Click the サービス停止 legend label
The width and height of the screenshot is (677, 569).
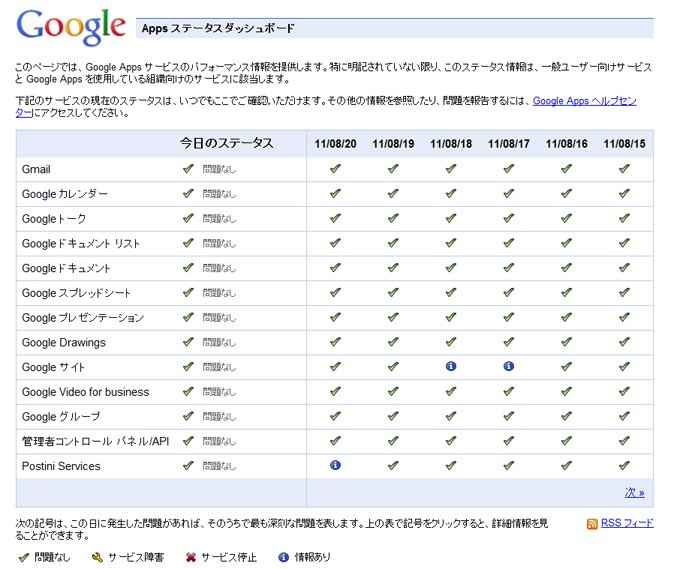(229, 557)
